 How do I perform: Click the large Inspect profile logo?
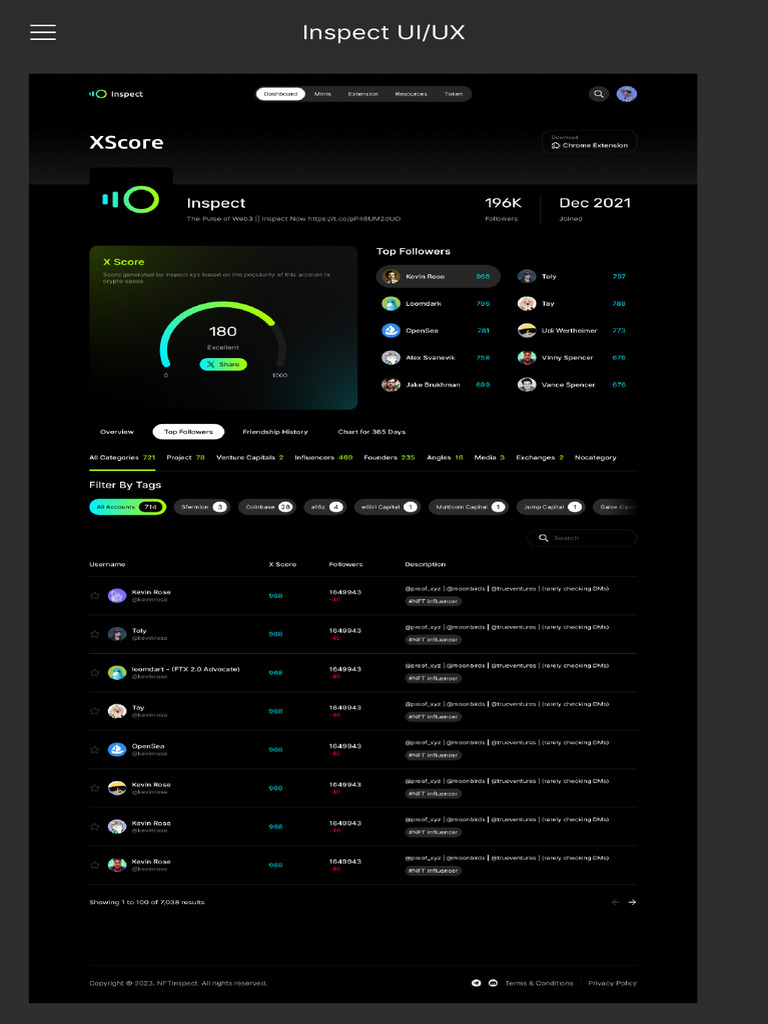click(131, 200)
